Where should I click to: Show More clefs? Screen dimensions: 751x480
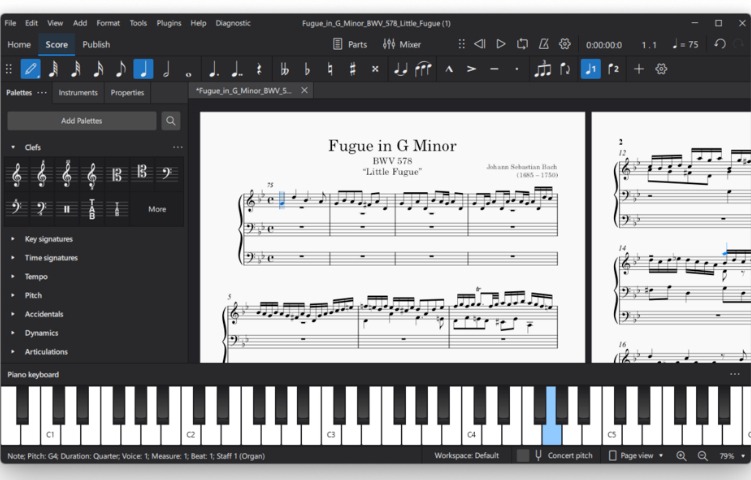(157, 209)
